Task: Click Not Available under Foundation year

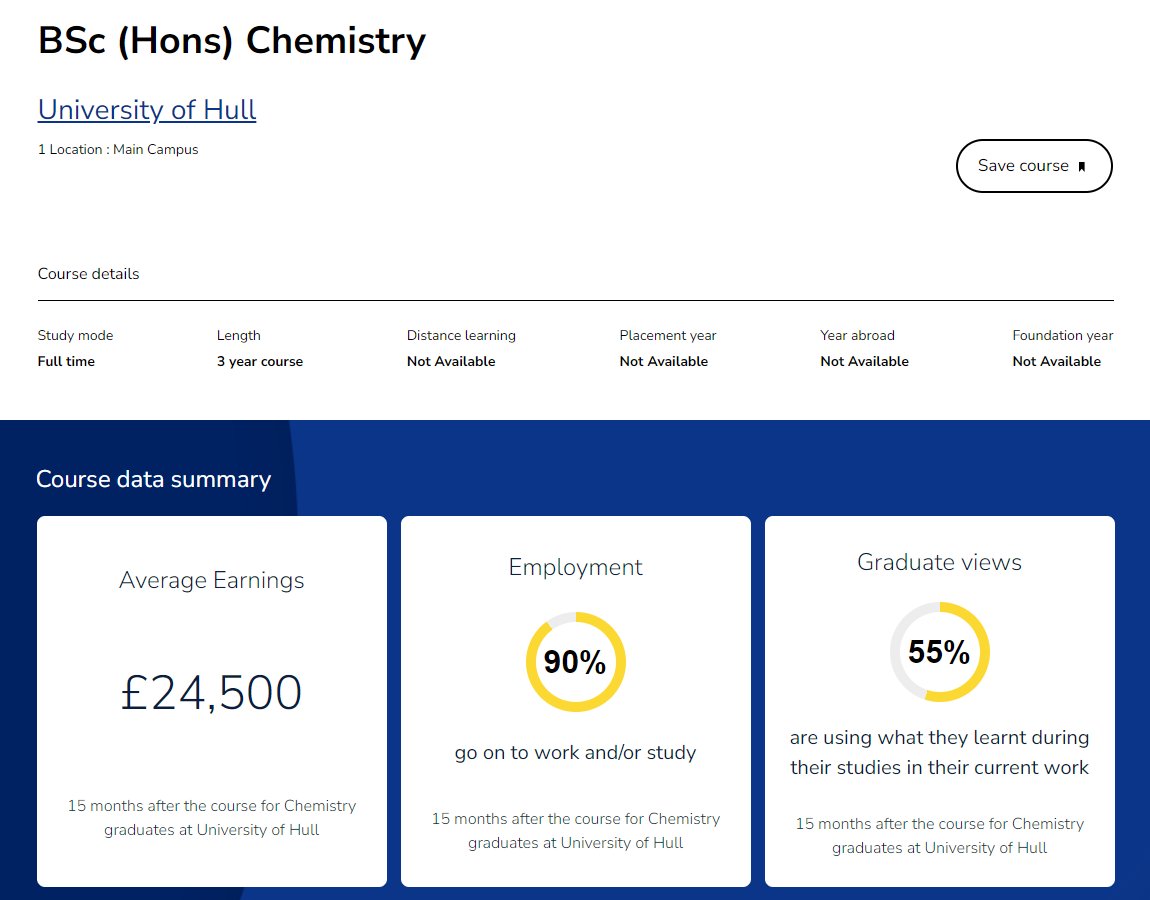Action: point(1057,361)
